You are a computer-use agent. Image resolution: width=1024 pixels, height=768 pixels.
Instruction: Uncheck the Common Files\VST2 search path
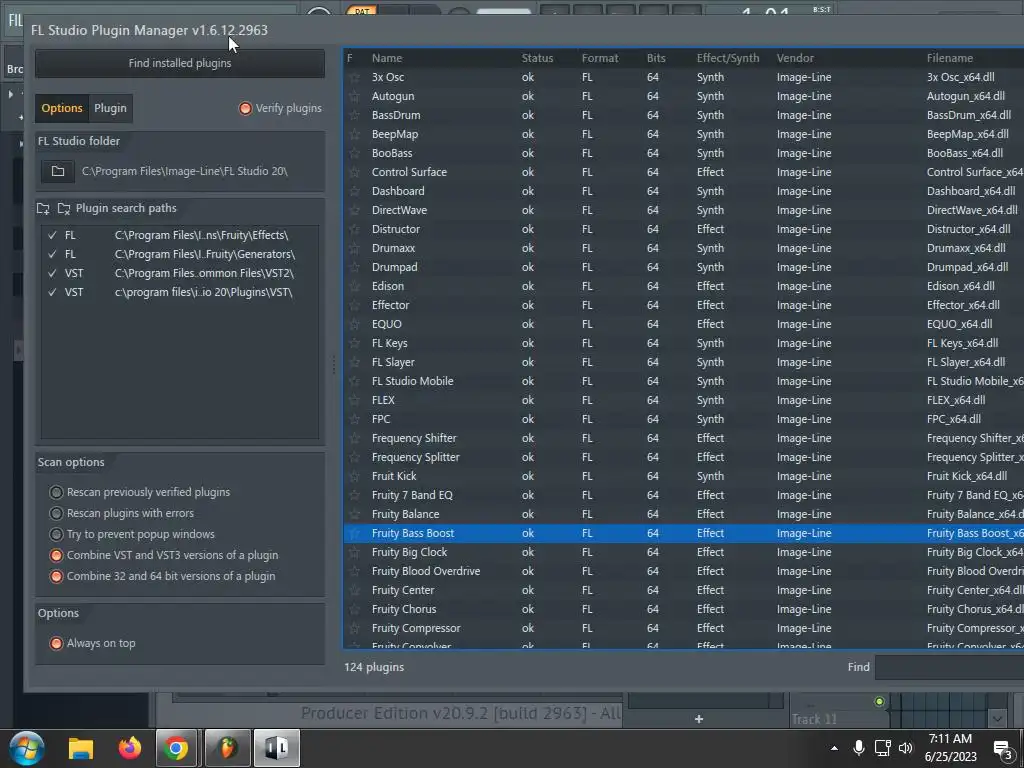tap(52, 273)
